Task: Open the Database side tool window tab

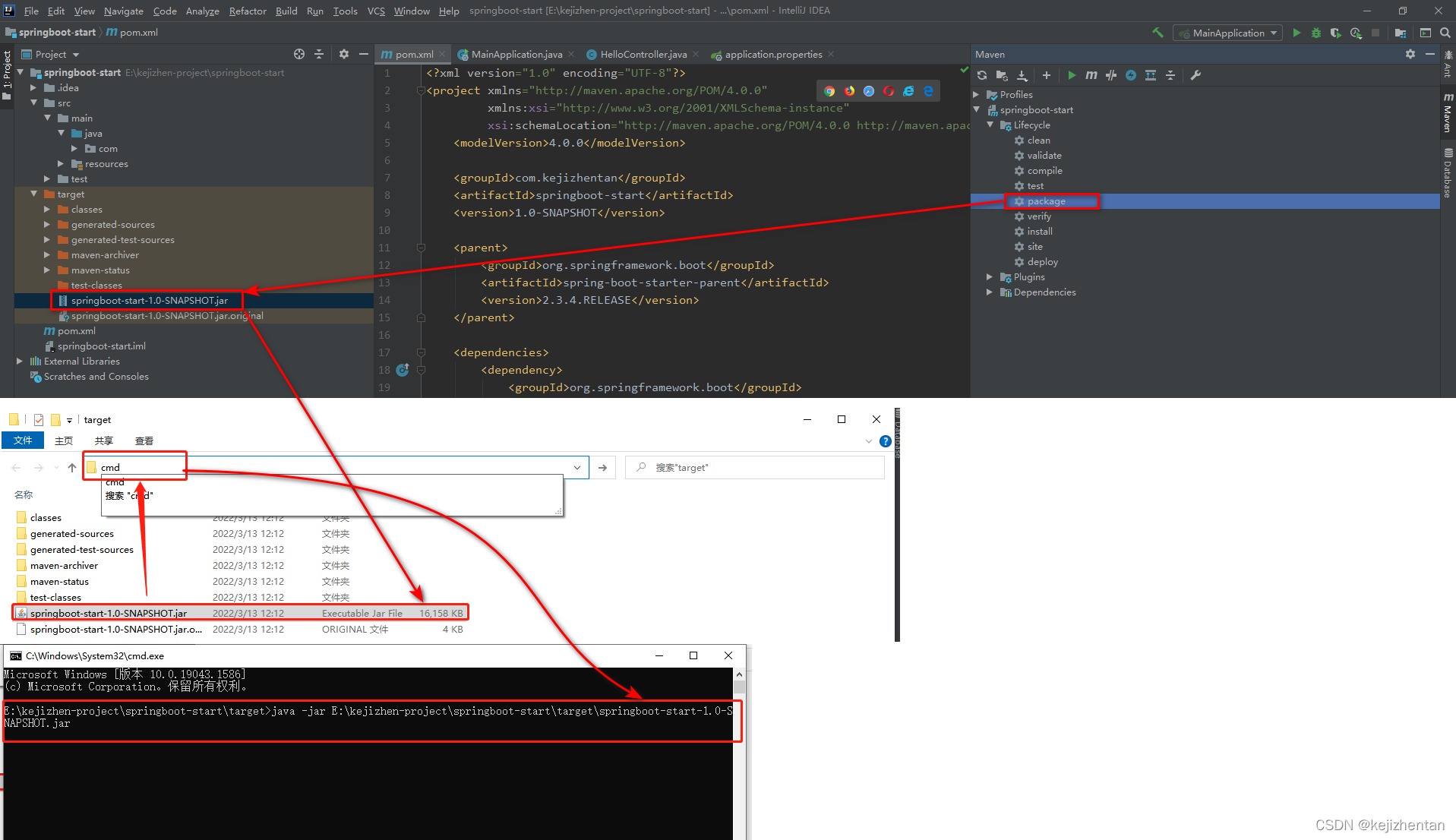Action: [x=1448, y=173]
